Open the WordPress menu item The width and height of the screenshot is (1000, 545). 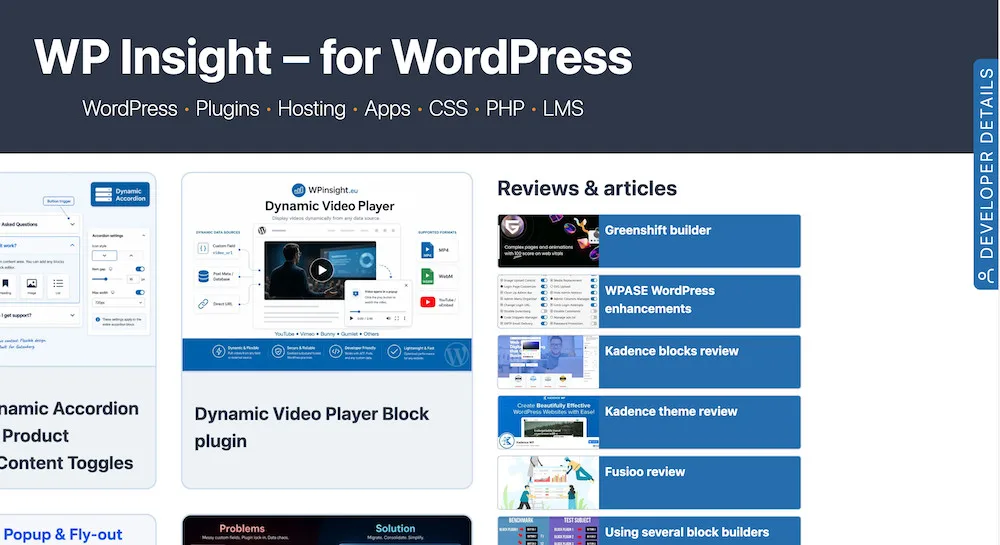click(129, 108)
